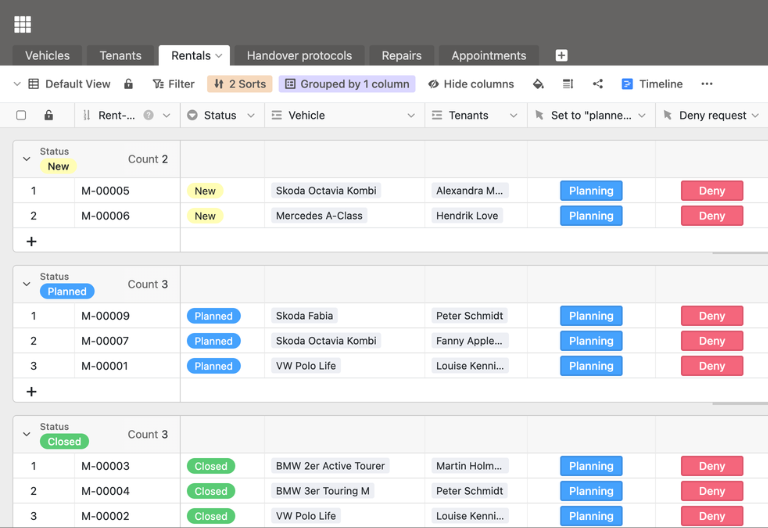Viewport: 768px width, 528px height.
Task: Open the Vehicle column dropdown arrow
Action: coord(411,116)
